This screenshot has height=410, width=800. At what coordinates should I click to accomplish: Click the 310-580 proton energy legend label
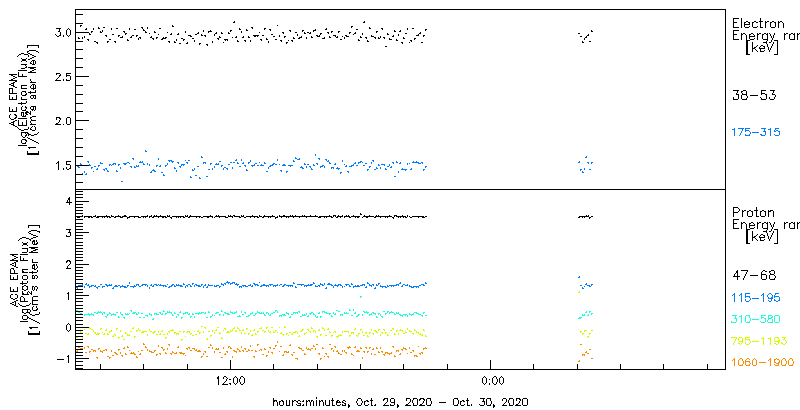(756, 320)
